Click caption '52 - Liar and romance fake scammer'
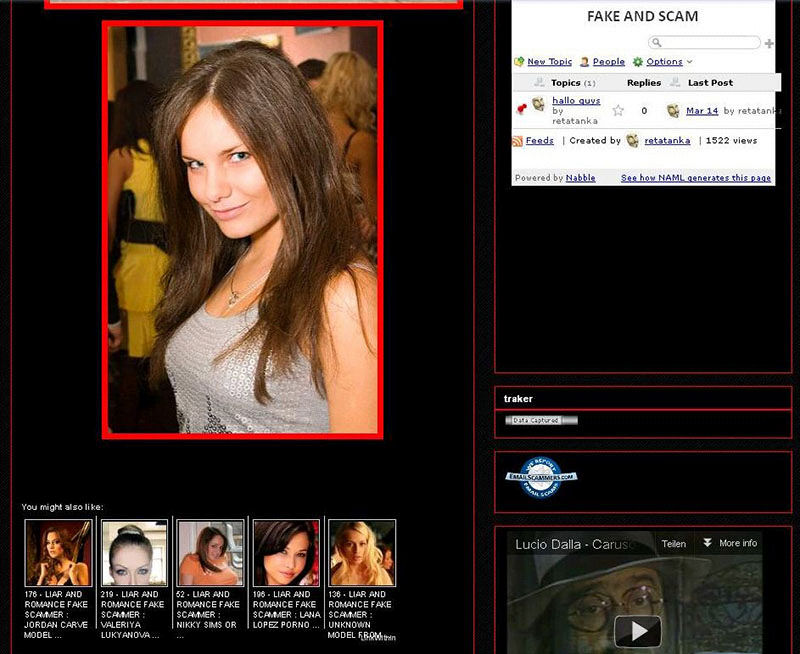This screenshot has height=654, width=800. click(208, 615)
